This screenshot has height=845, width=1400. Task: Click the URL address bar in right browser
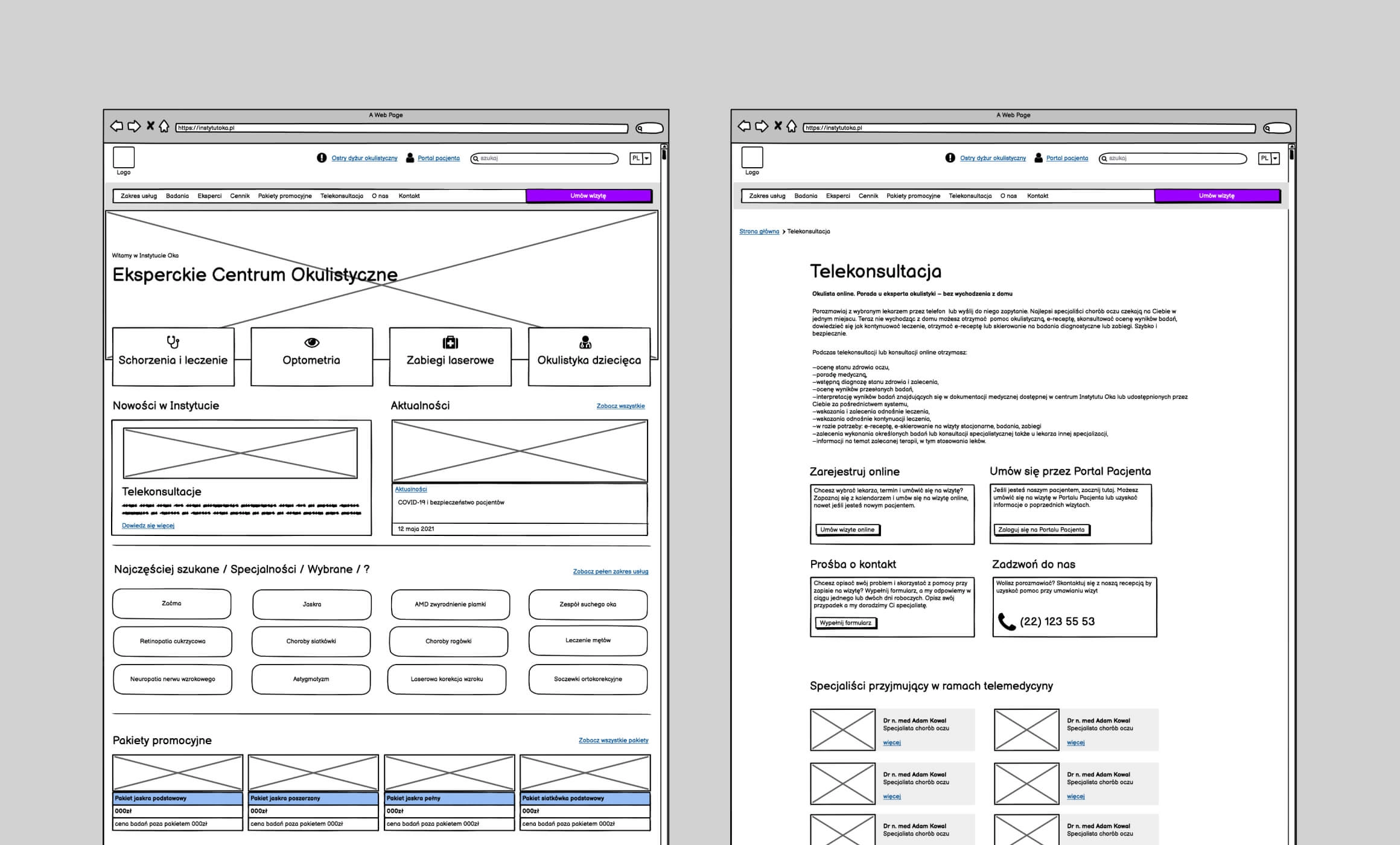click(x=1029, y=128)
